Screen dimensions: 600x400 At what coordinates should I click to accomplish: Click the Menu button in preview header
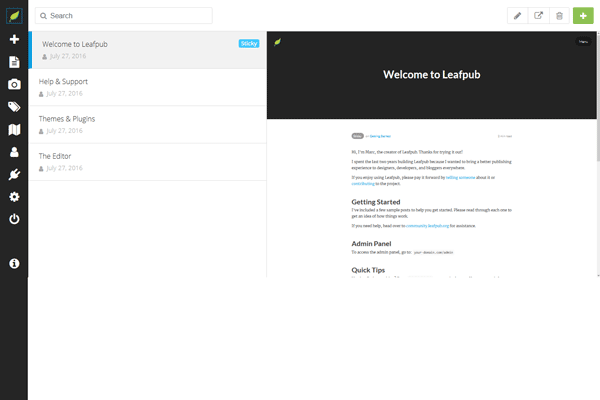point(583,41)
